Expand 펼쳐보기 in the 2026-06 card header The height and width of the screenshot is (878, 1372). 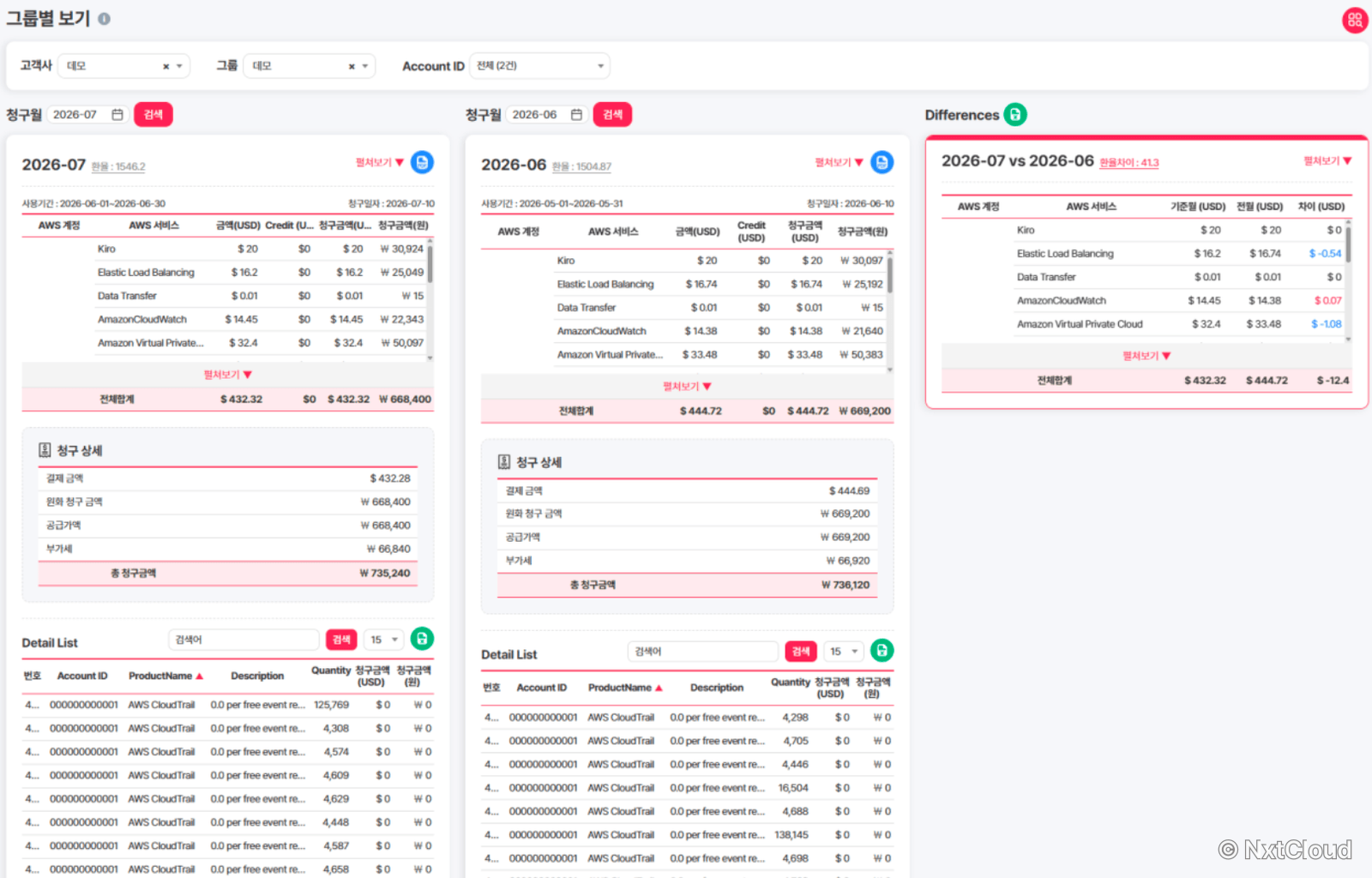pyautogui.click(x=839, y=162)
